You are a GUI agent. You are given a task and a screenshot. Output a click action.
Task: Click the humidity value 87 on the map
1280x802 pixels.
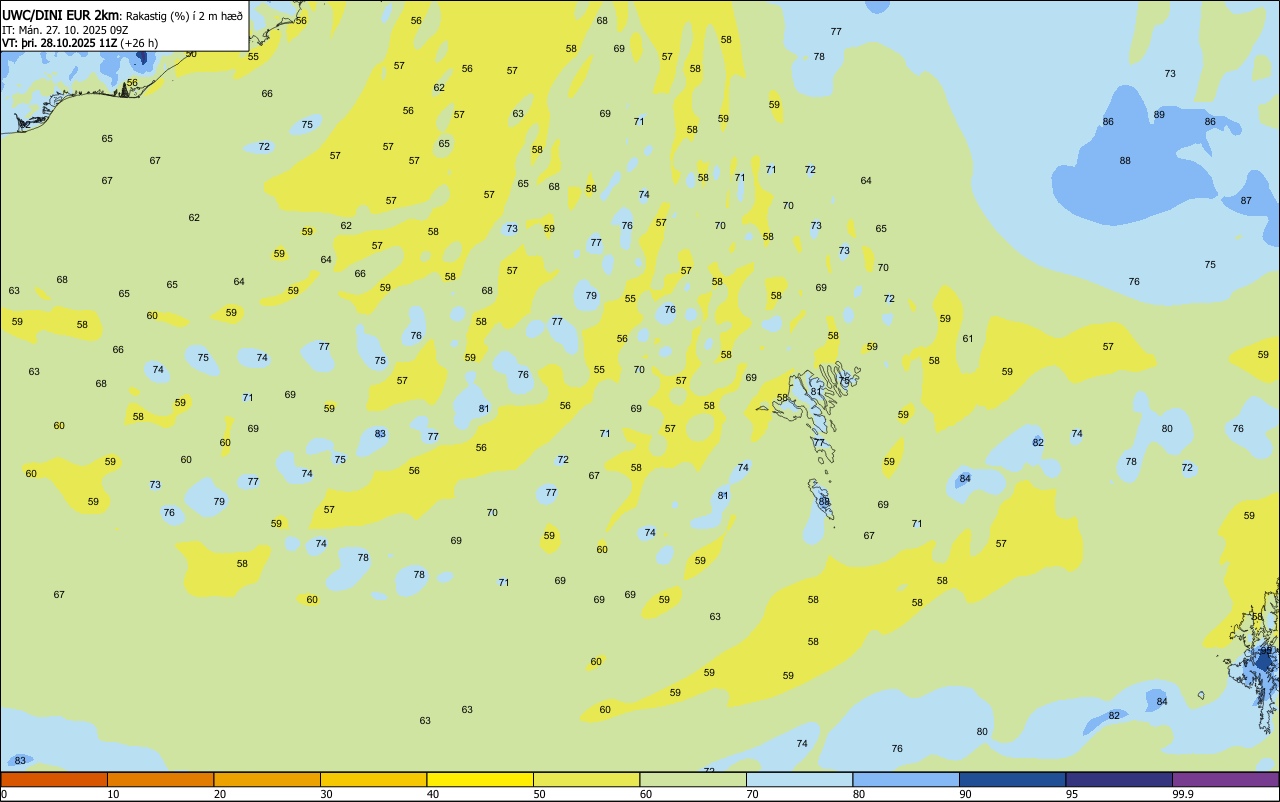click(1246, 201)
